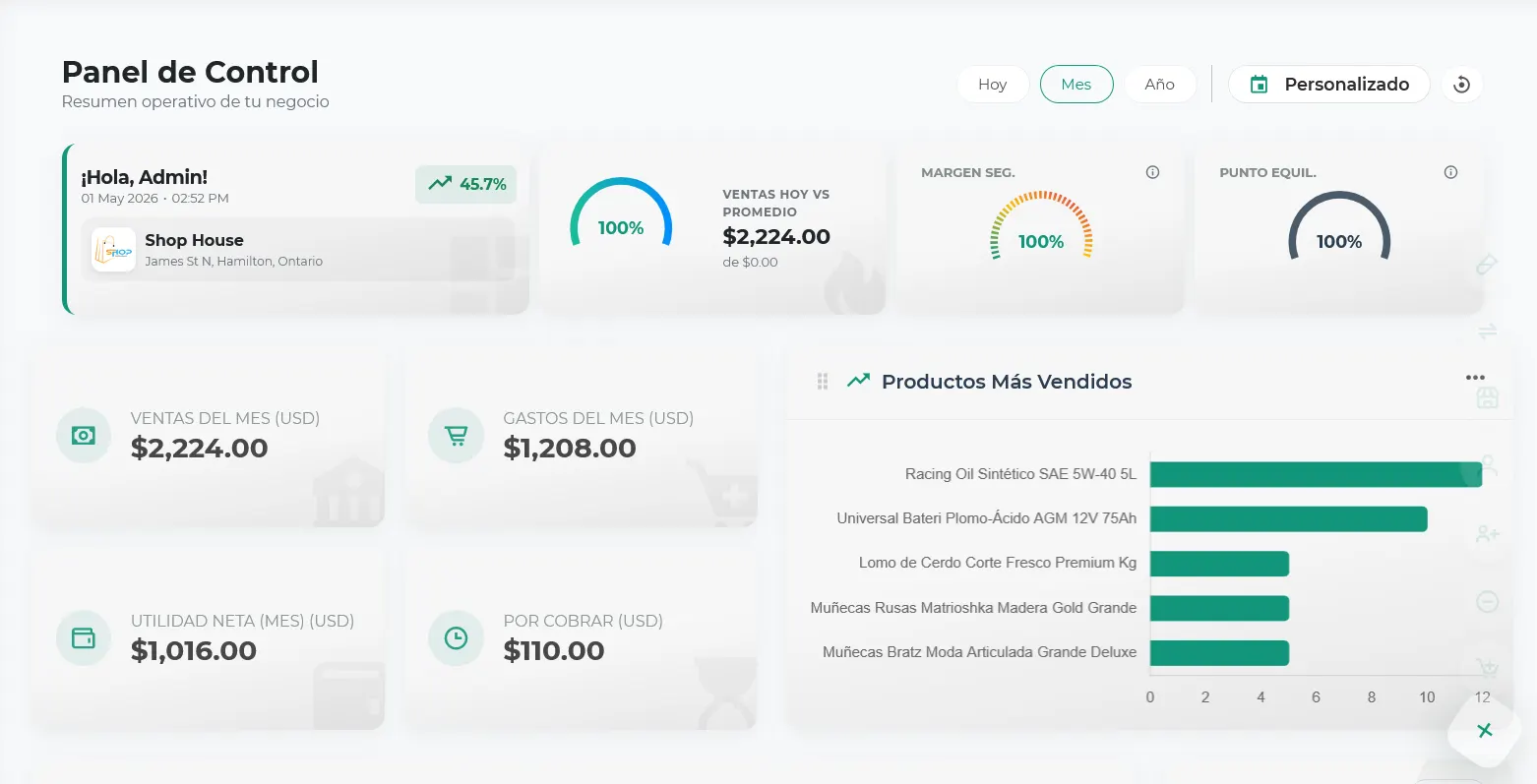Click the James St N, Hamilton address

coord(233,262)
